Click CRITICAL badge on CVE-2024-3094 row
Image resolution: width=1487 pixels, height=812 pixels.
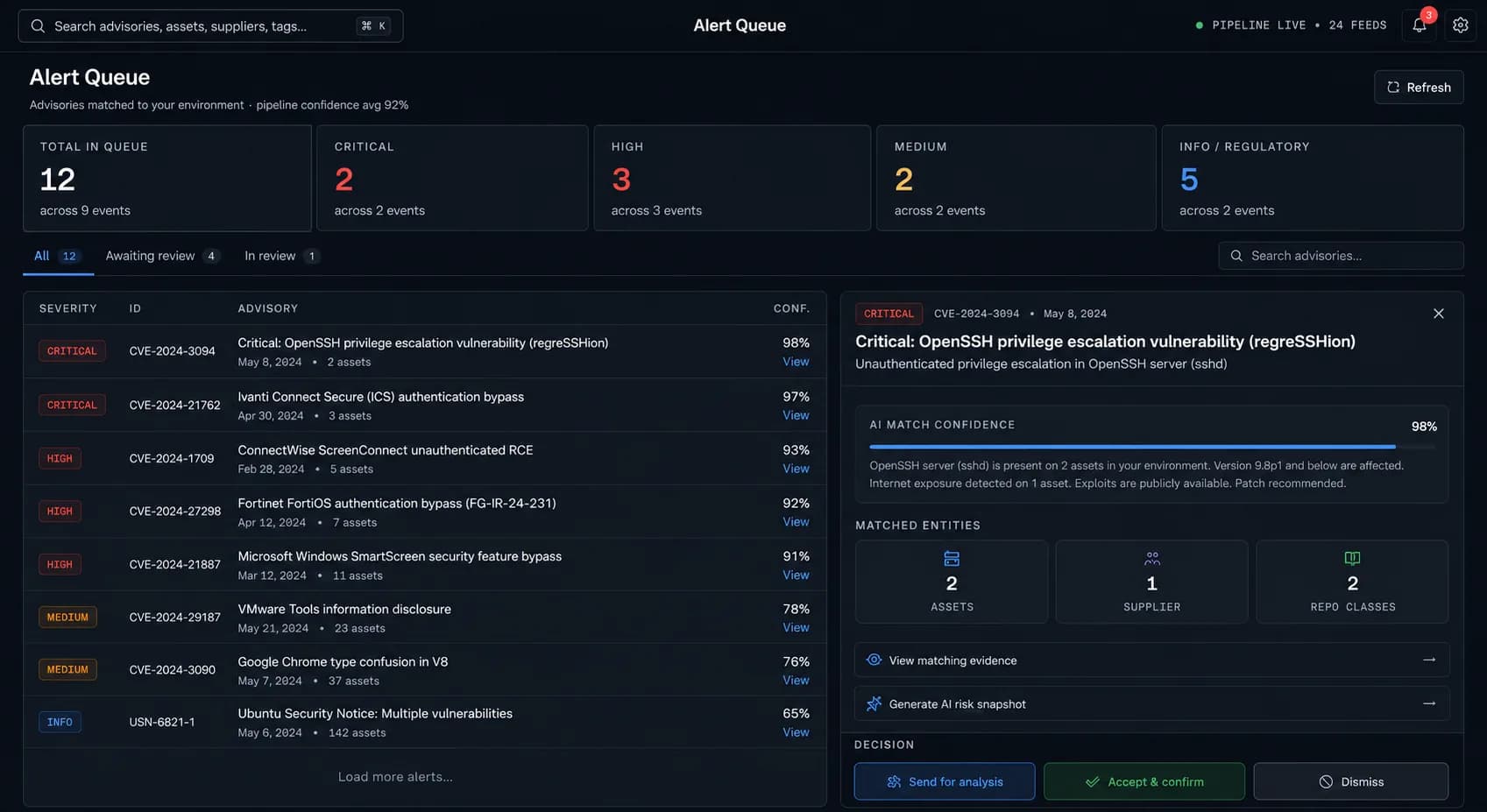click(72, 351)
